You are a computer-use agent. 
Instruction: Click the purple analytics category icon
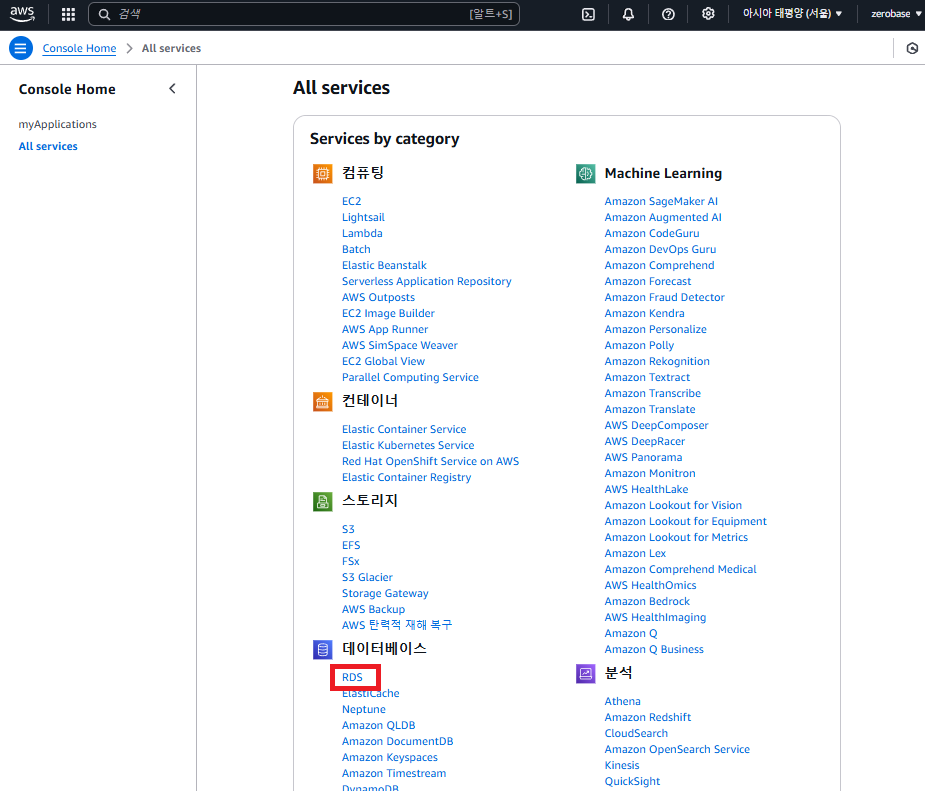pos(585,674)
